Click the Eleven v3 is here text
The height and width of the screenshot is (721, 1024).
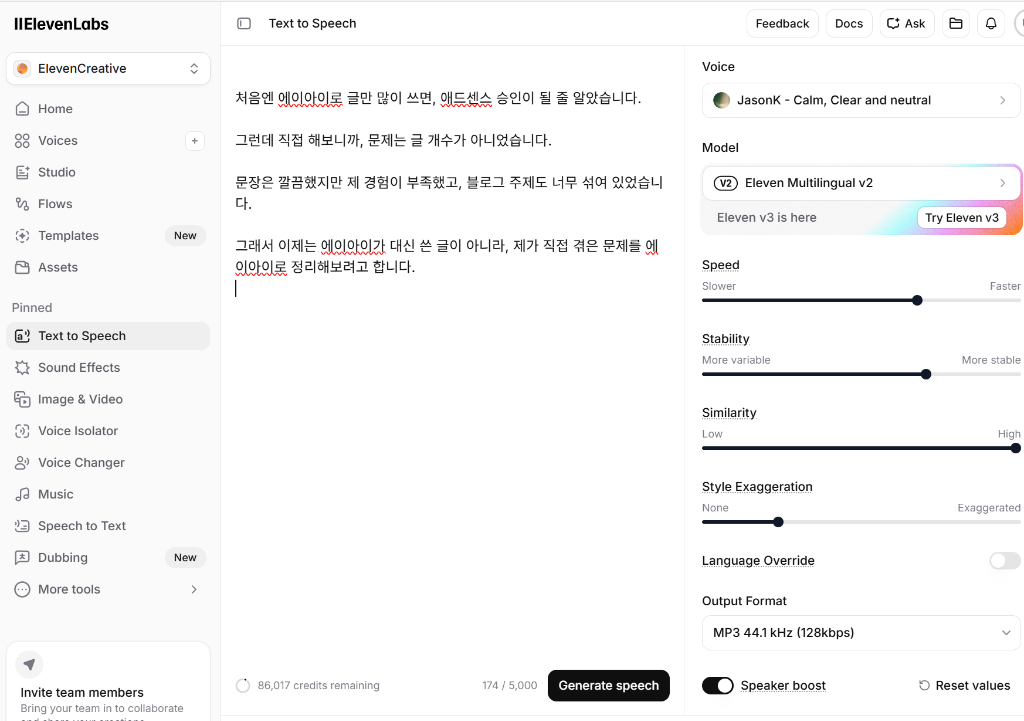(x=767, y=217)
